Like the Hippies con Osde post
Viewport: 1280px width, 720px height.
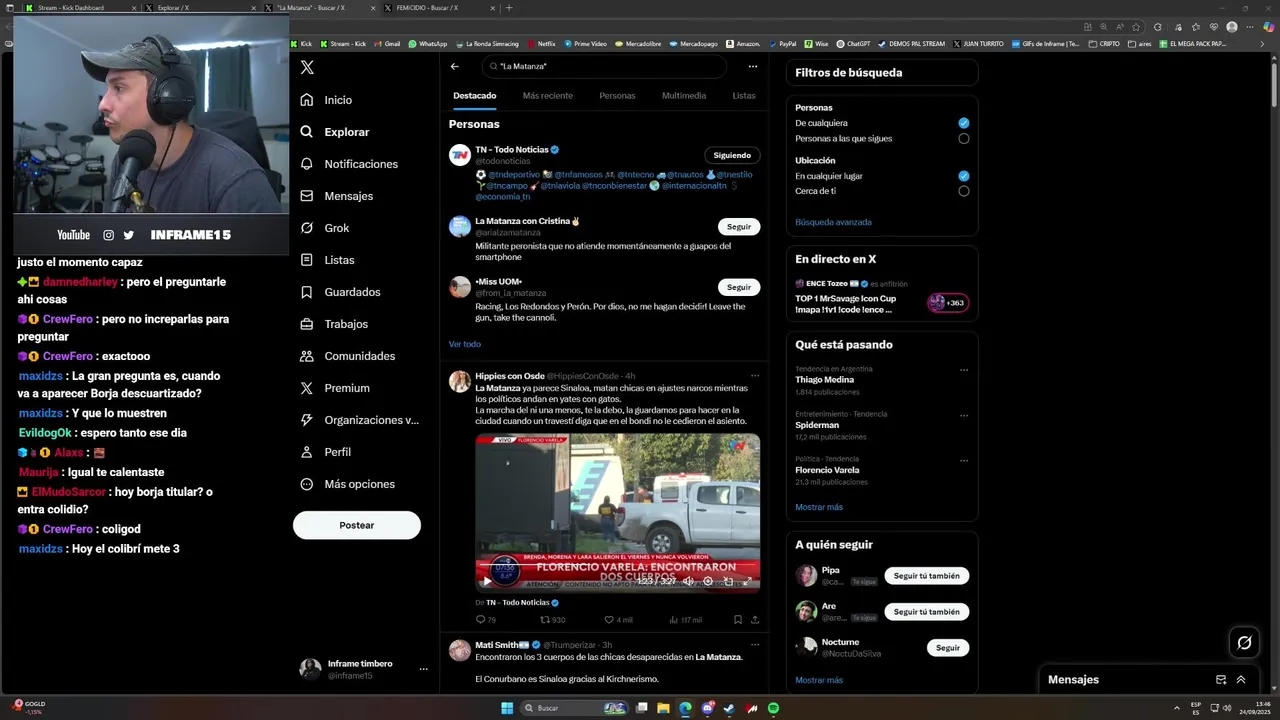618,620
